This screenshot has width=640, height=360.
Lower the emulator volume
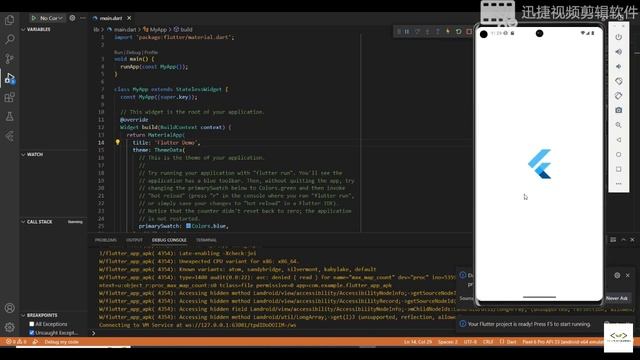[619, 67]
